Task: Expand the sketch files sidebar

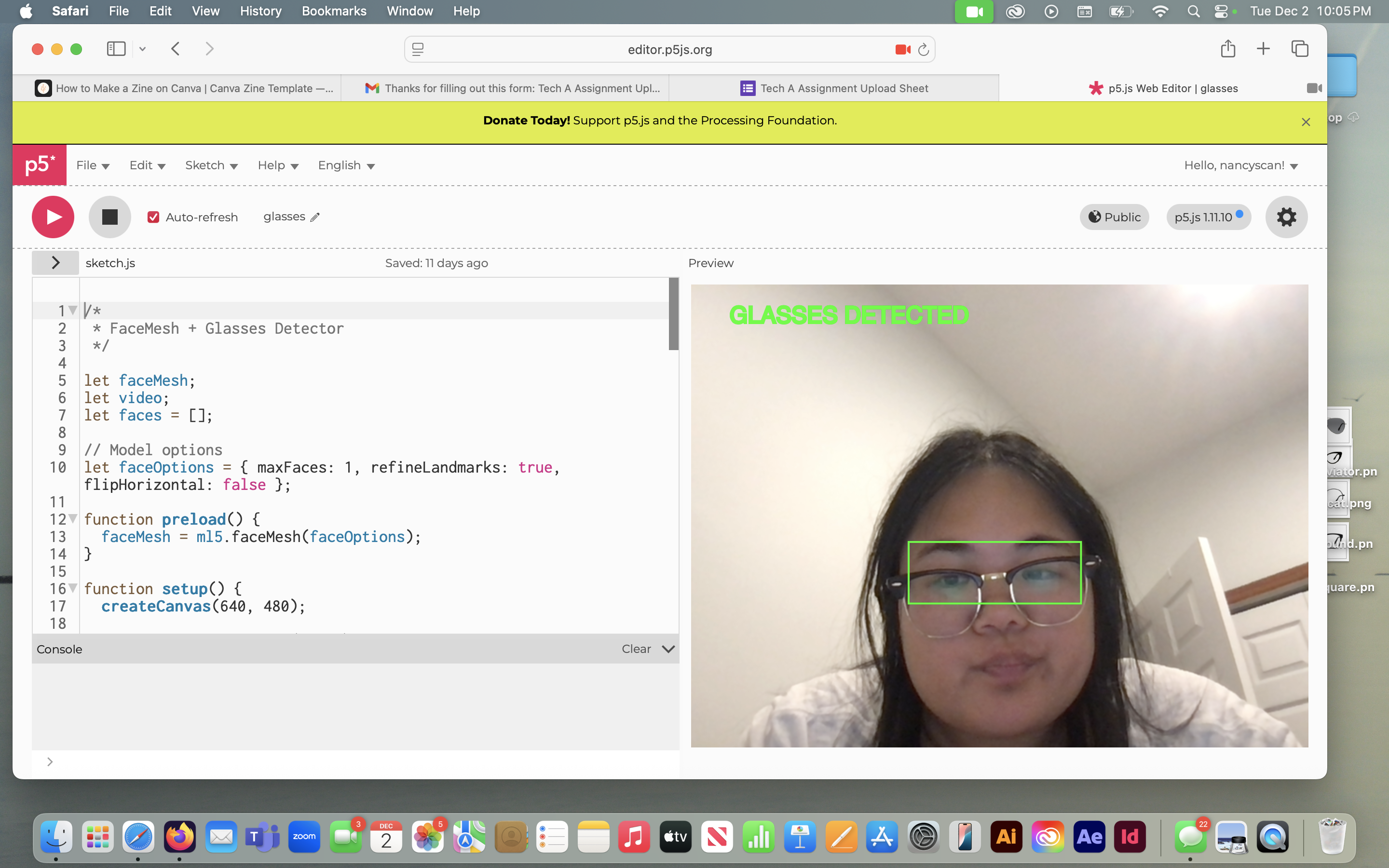Action: (x=55, y=263)
